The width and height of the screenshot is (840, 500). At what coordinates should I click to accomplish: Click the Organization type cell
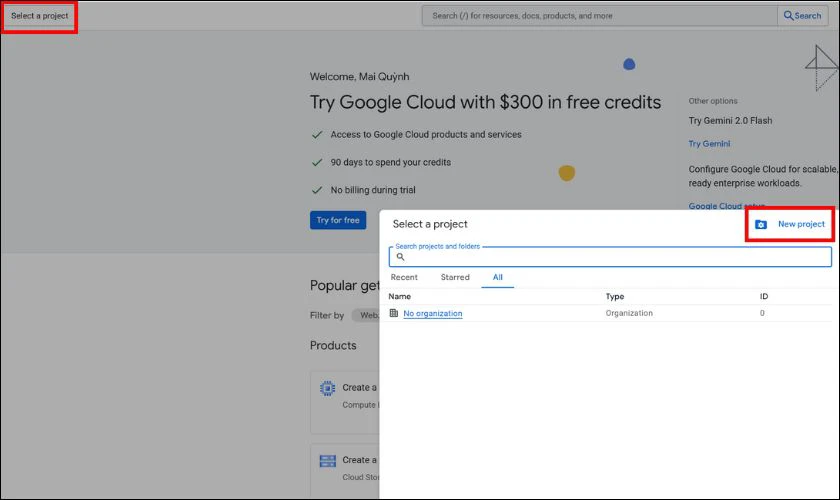[x=629, y=313]
